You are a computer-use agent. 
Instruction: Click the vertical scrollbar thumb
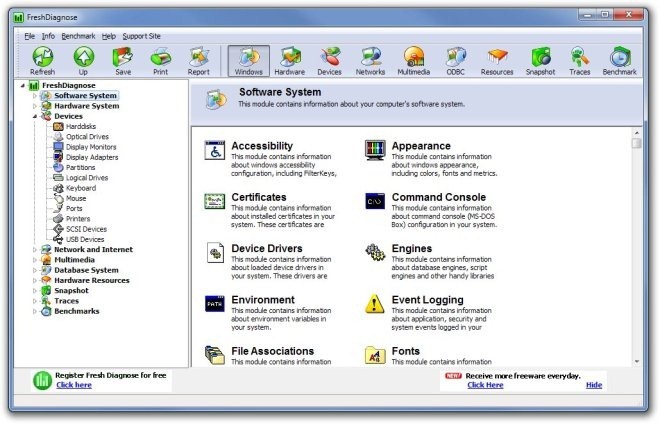tap(636, 144)
